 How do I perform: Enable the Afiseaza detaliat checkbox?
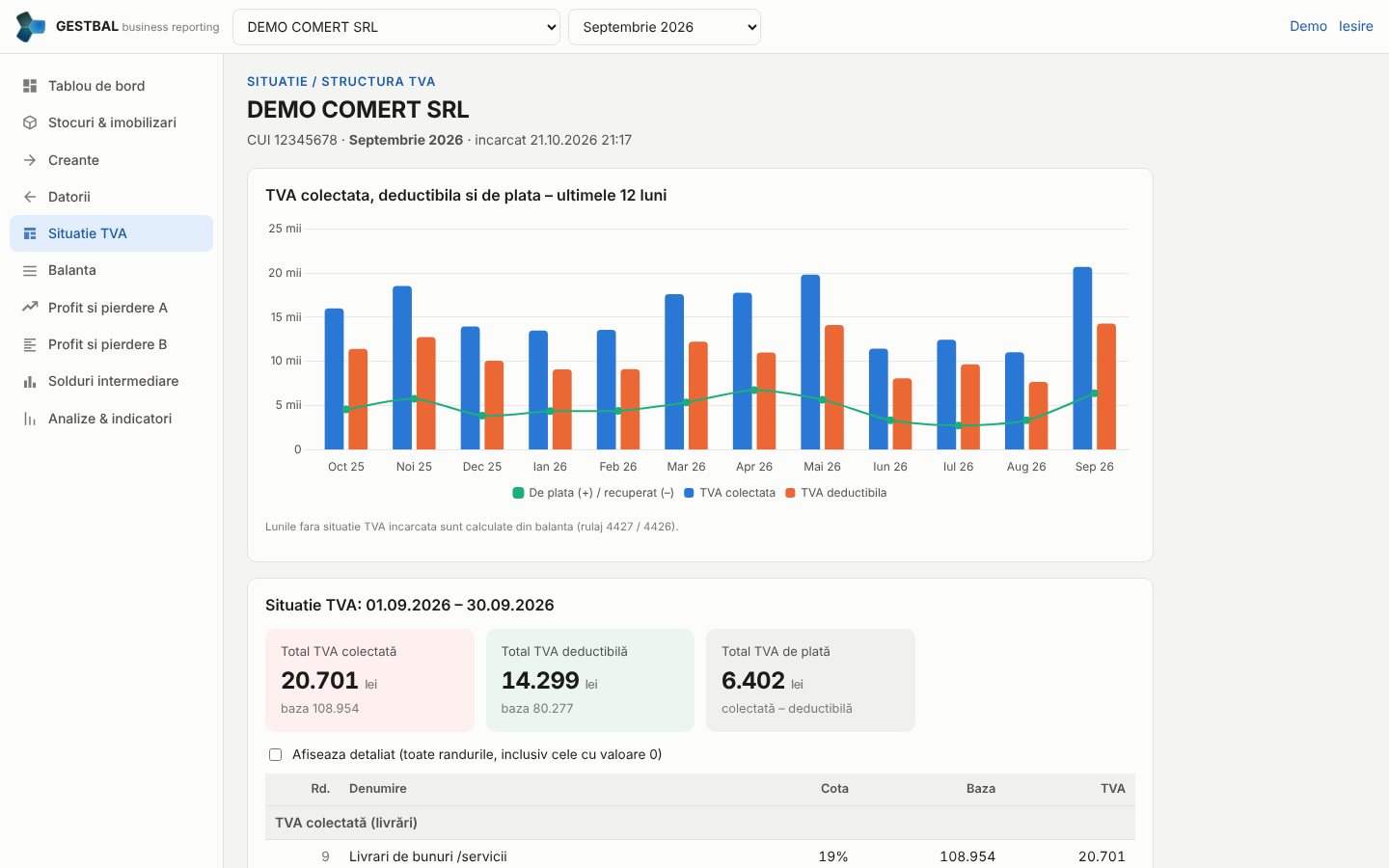(x=275, y=755)
